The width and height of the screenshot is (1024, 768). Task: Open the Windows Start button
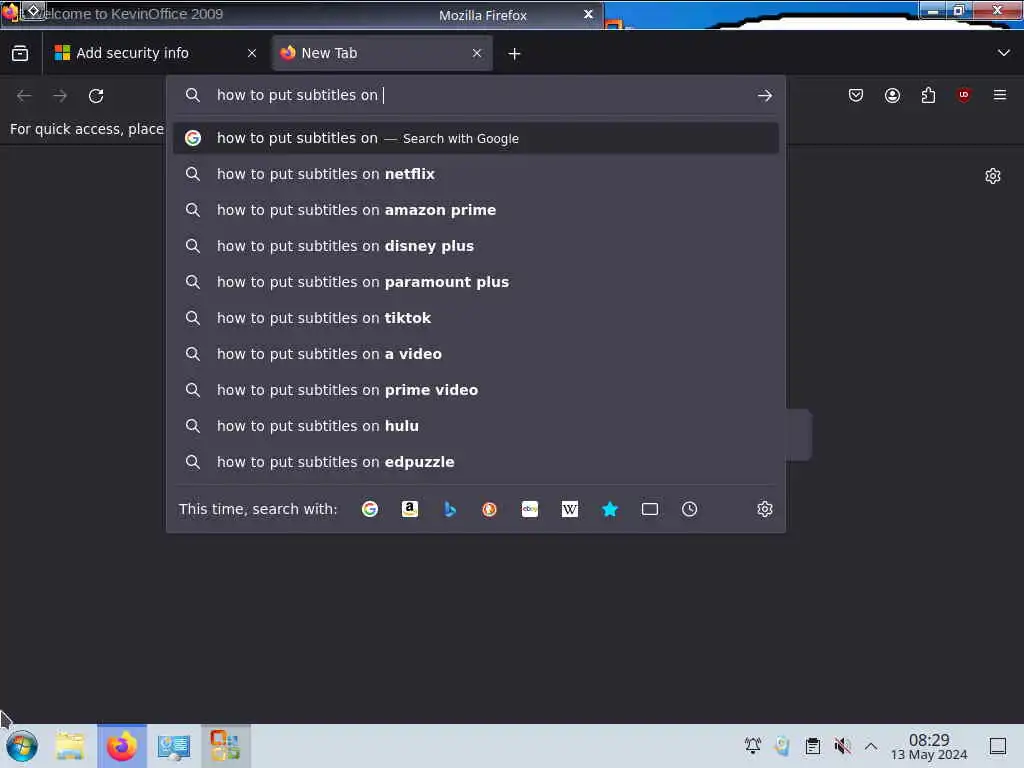click(x=22, y=746)
